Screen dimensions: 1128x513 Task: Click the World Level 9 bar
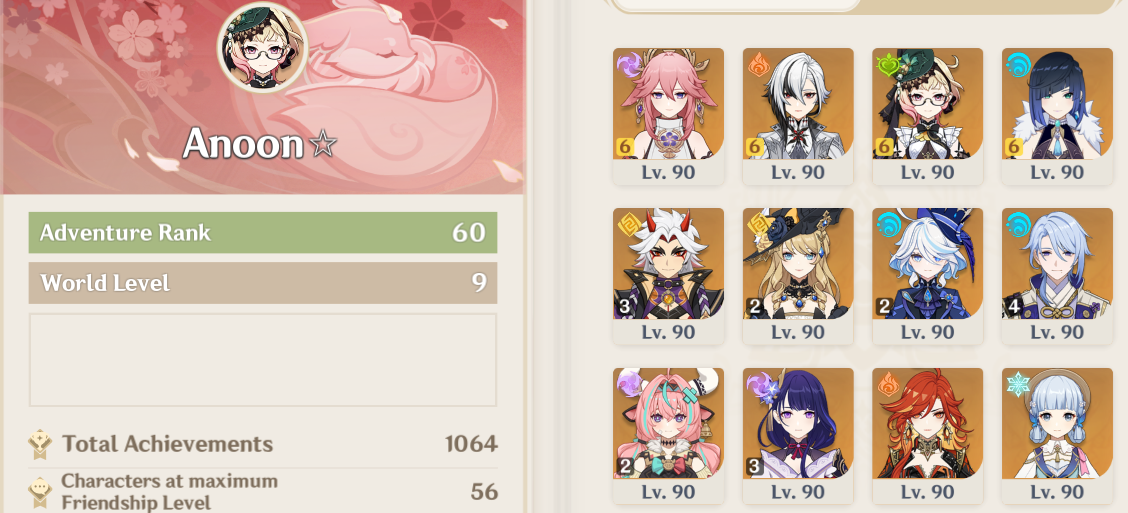tap(263, 283)
